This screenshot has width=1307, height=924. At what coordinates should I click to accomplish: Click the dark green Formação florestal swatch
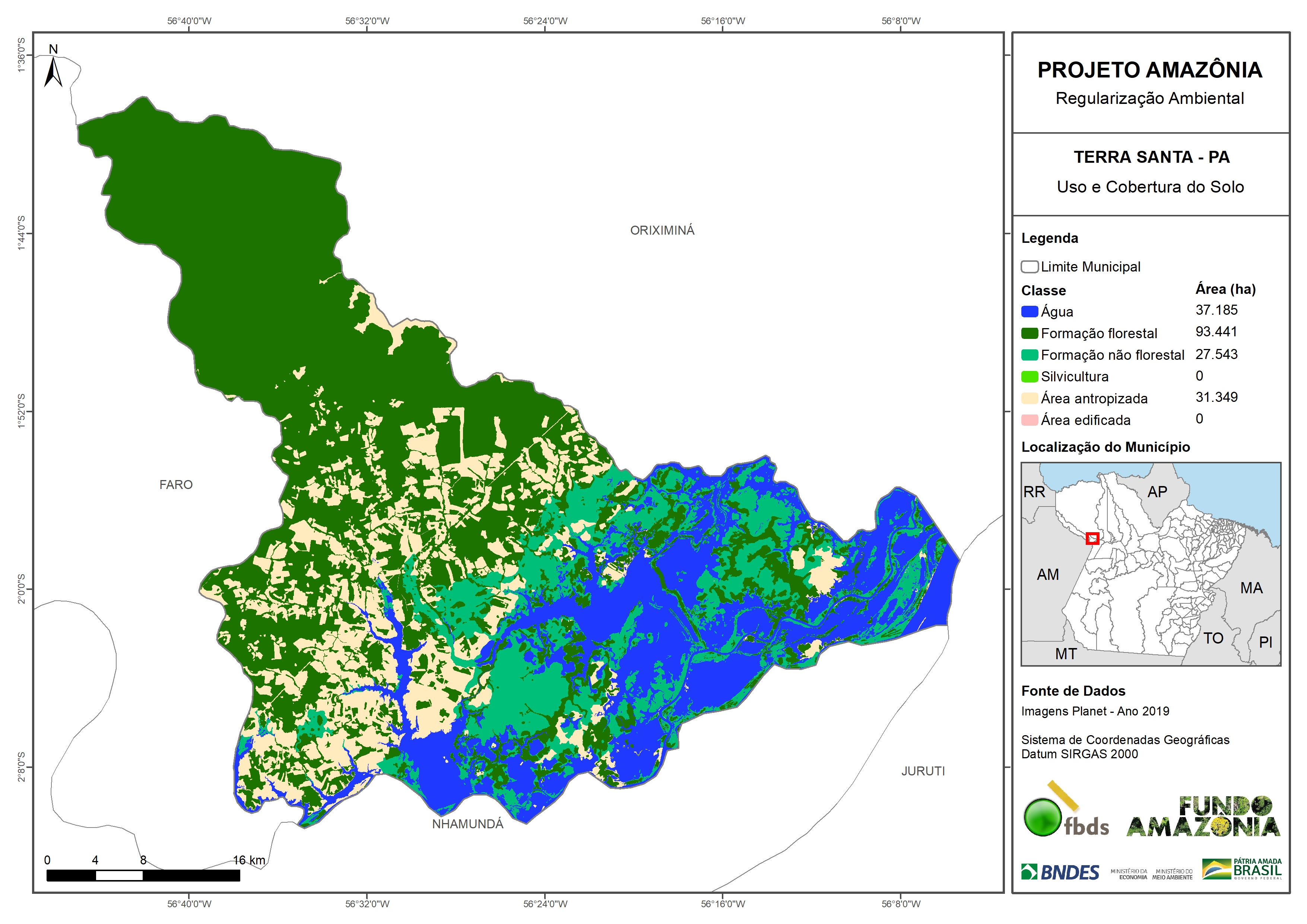click(x=1029, y=333)
